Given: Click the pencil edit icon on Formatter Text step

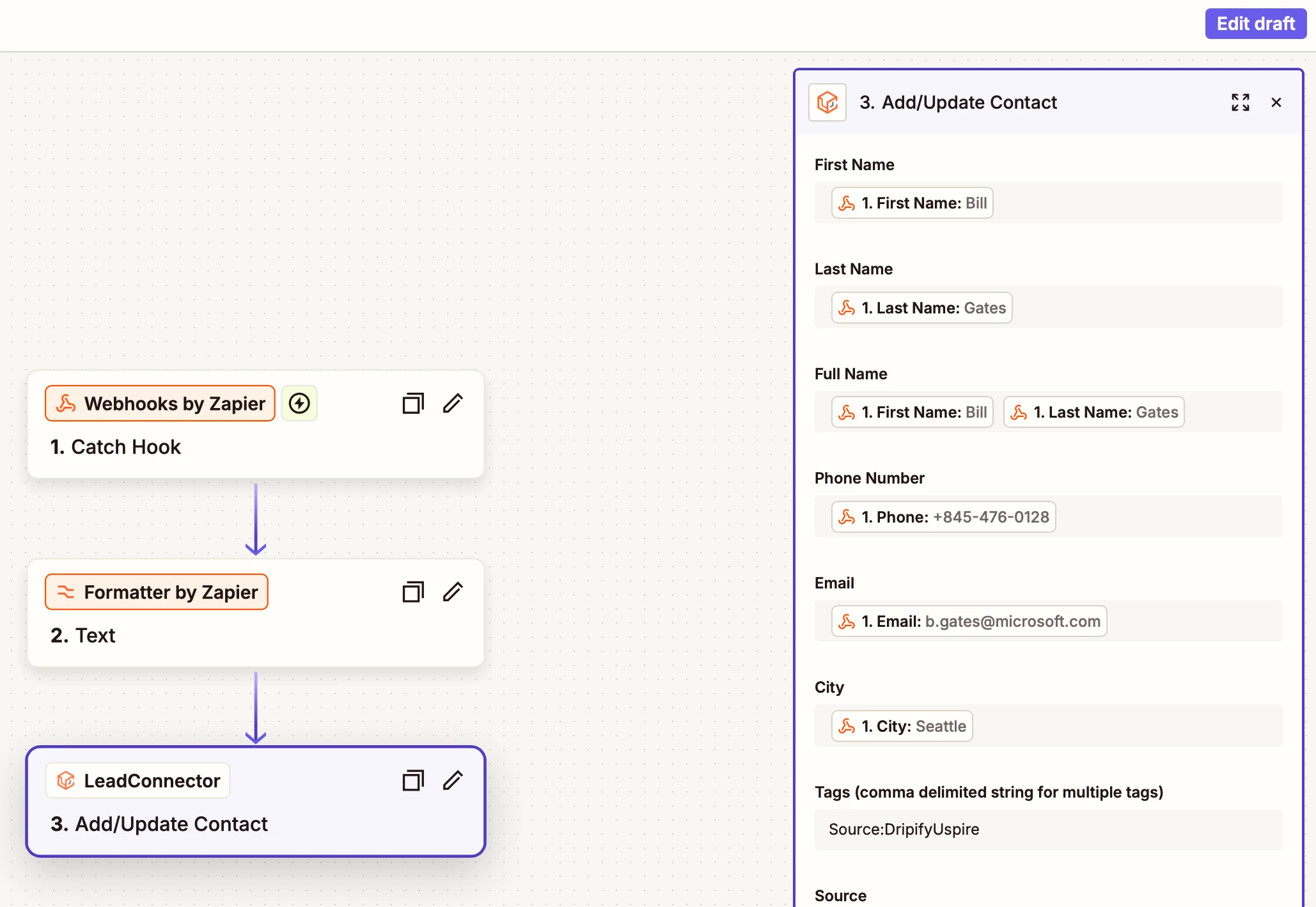Looking at the screenshot, I should point(453,592).
